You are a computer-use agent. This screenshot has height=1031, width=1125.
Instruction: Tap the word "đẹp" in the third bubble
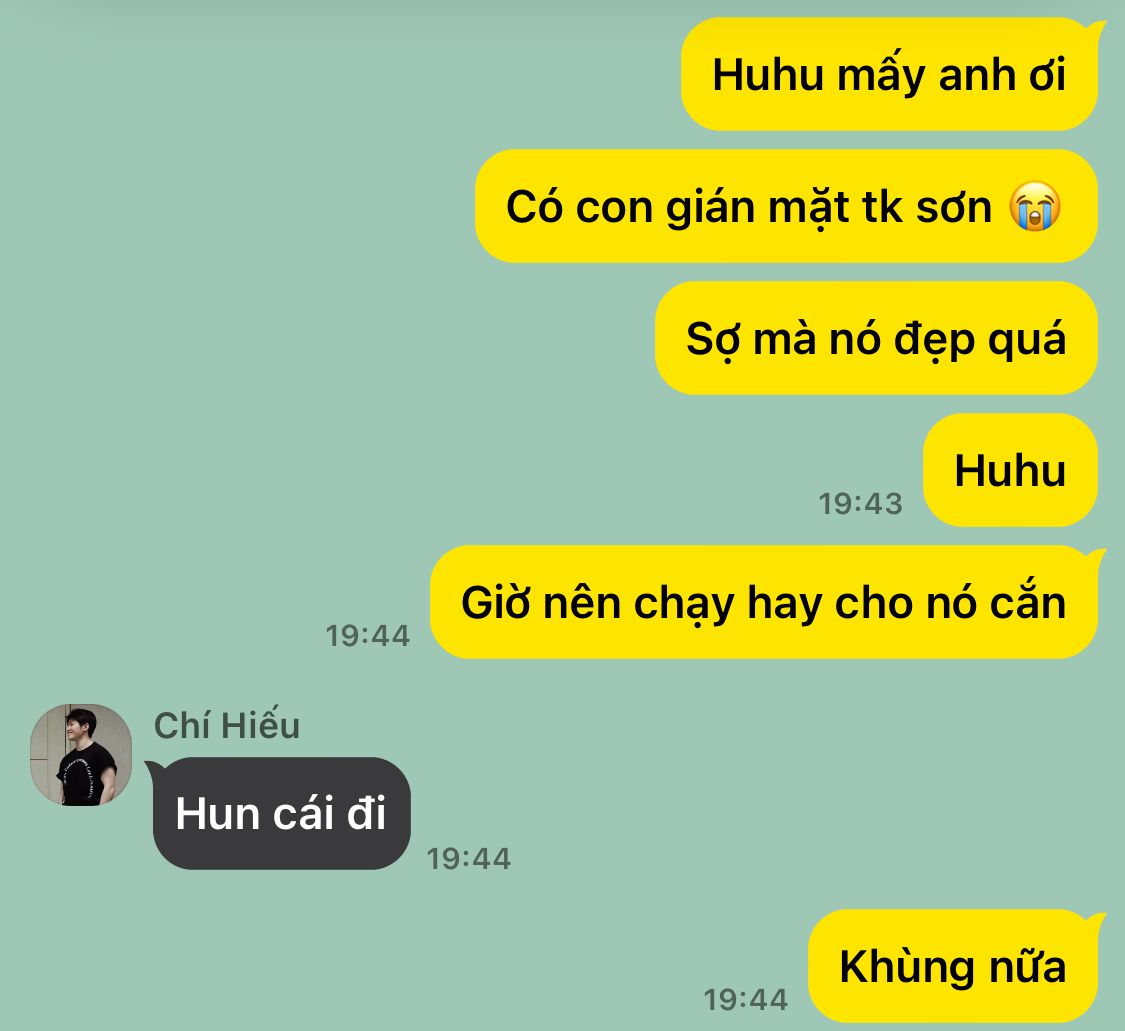(934, 340)
